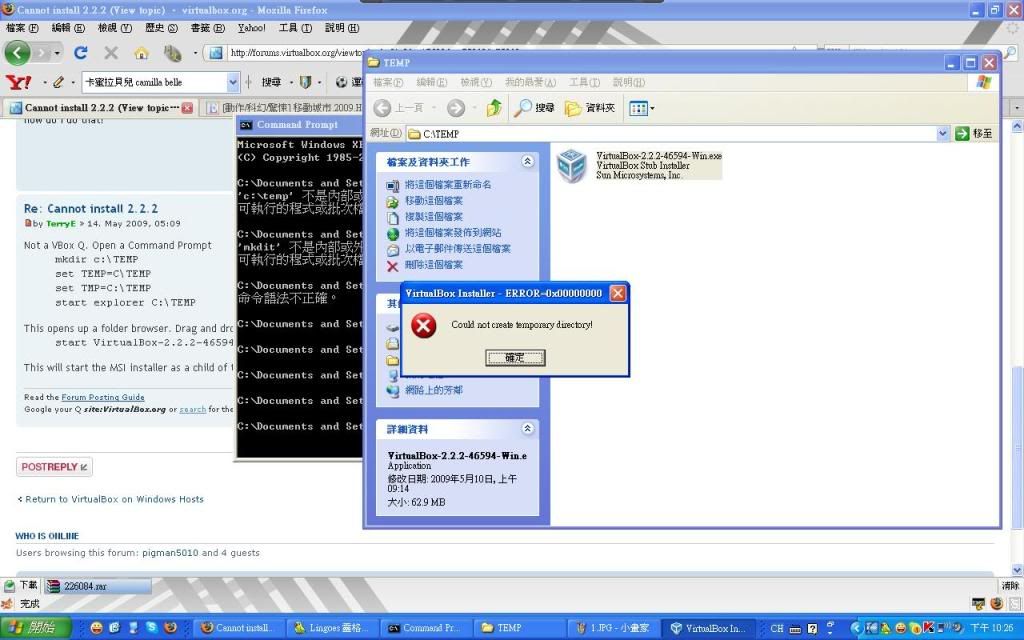Click Firefox reload page icon
The height and width of the screenshot is (640, 1024).
tap(81, 53)
